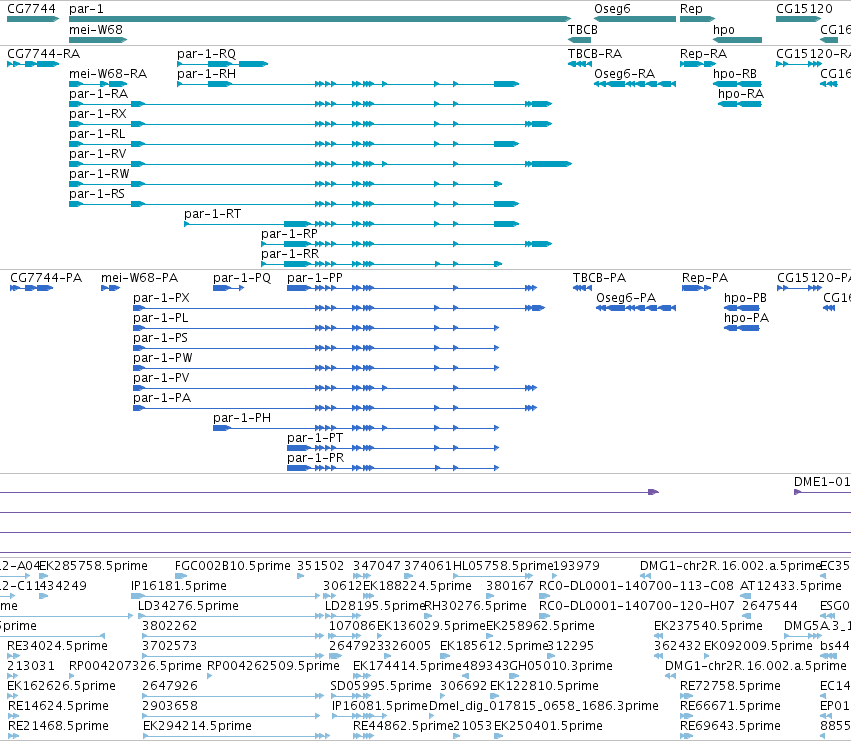Click the CG15120 gene label
Image resolution: width=851 pixels, height=741 pixels.
[804, 9]
